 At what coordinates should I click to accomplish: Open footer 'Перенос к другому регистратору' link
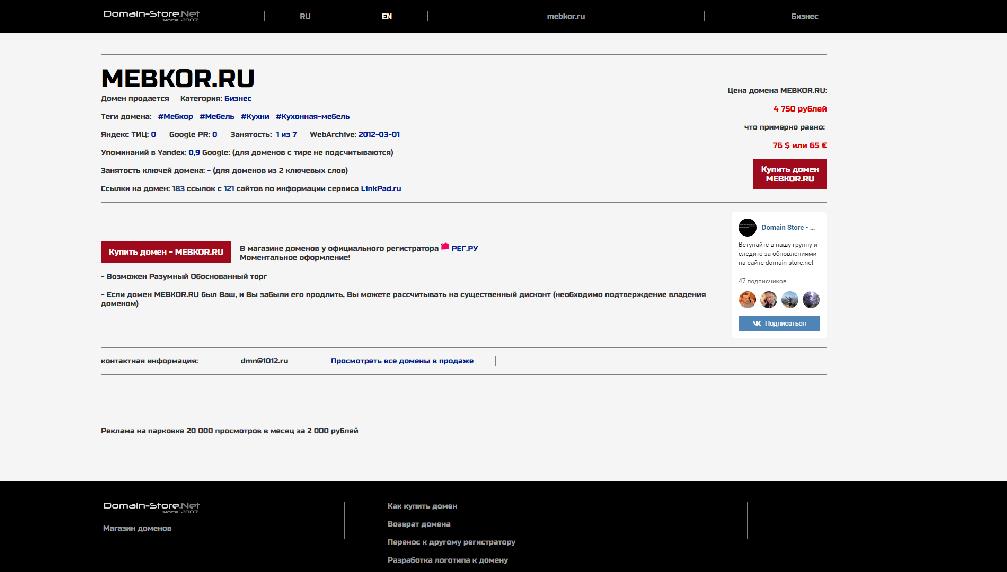pos(451,542)
